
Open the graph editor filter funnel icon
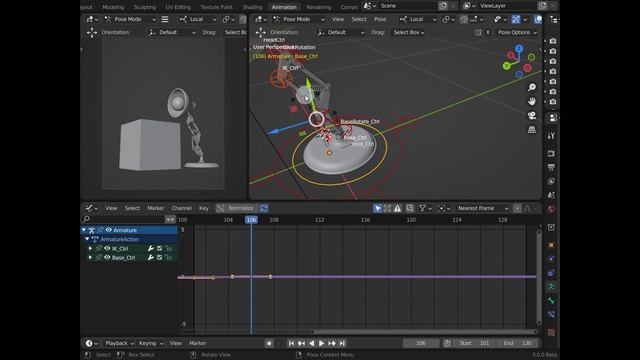pos(422,208)
